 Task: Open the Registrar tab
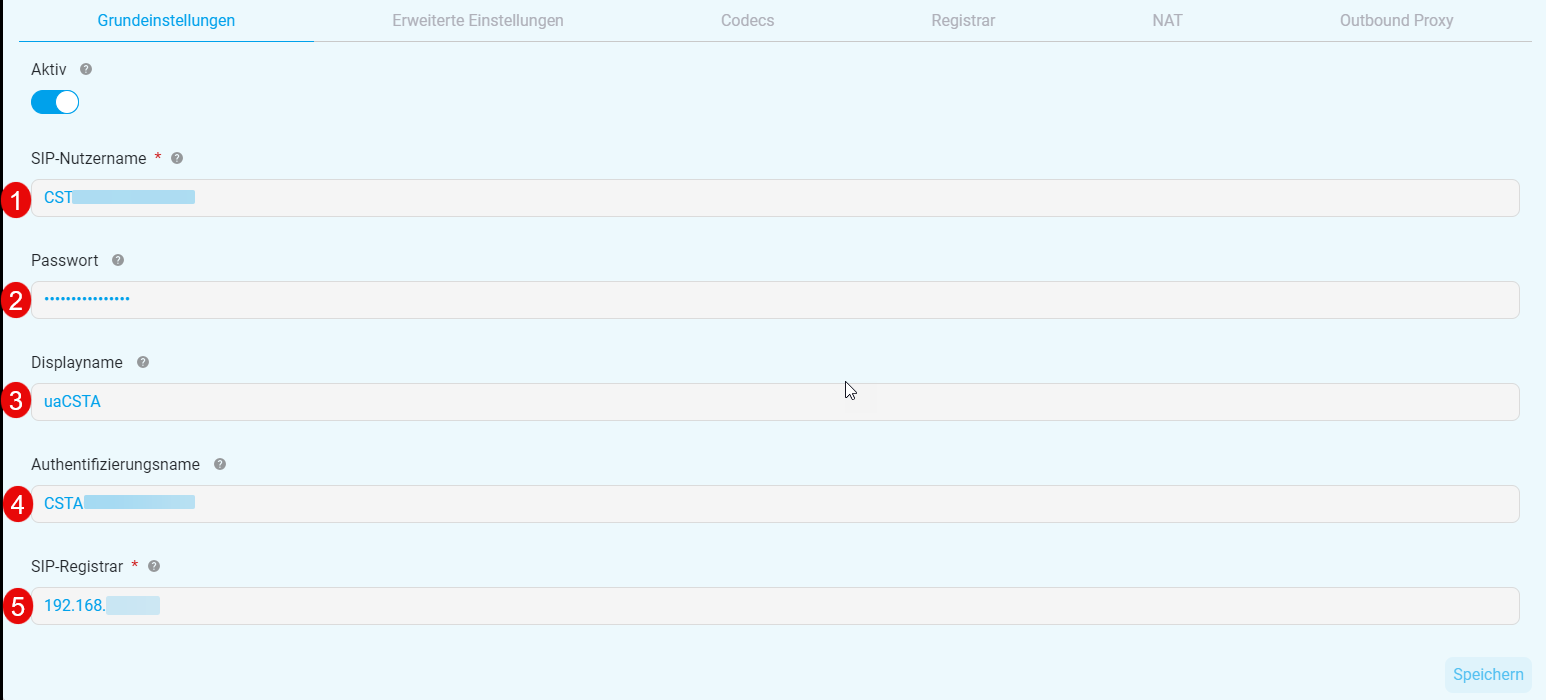pos(963,20)
